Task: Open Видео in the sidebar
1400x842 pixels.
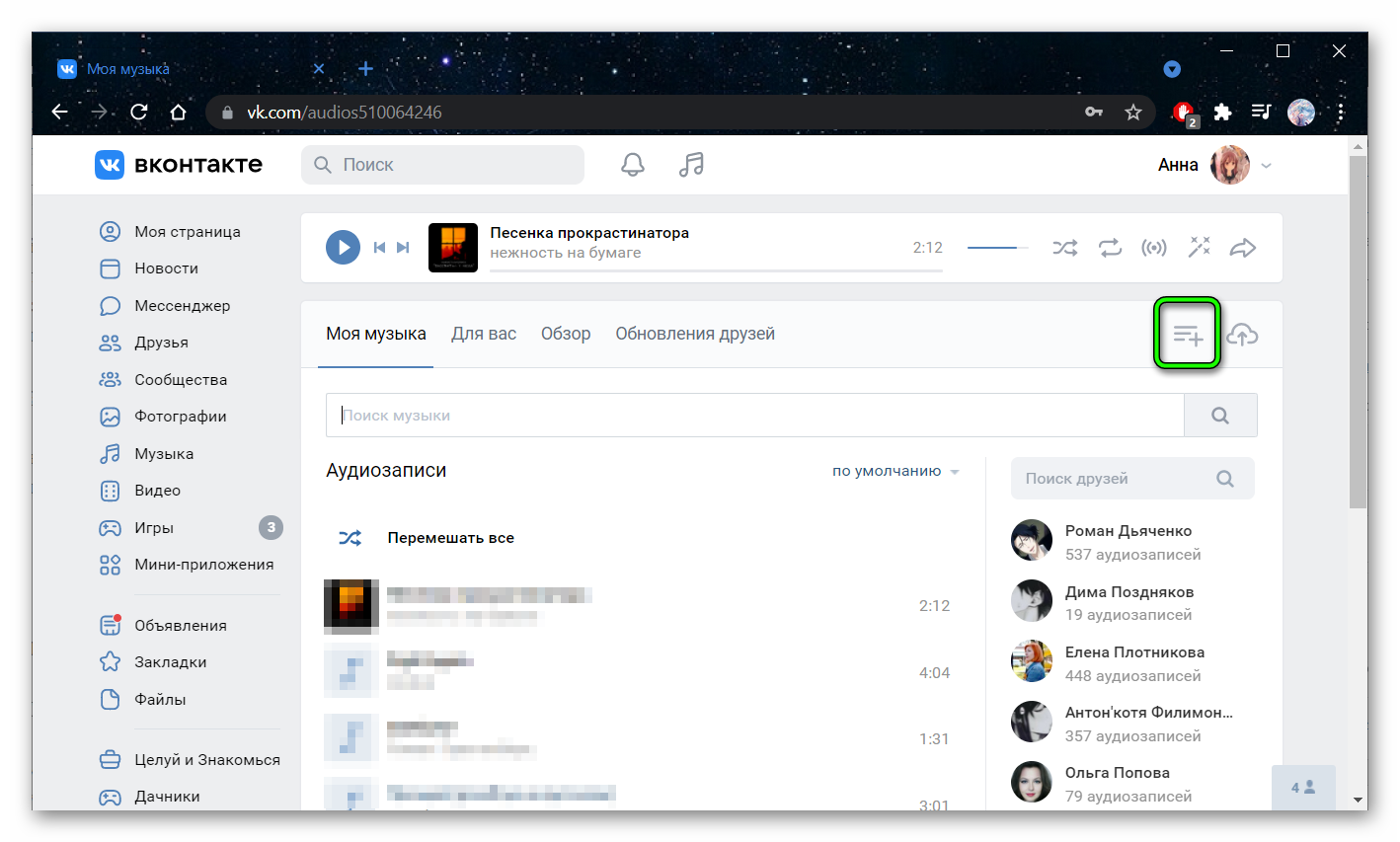Action: point(140,491)
